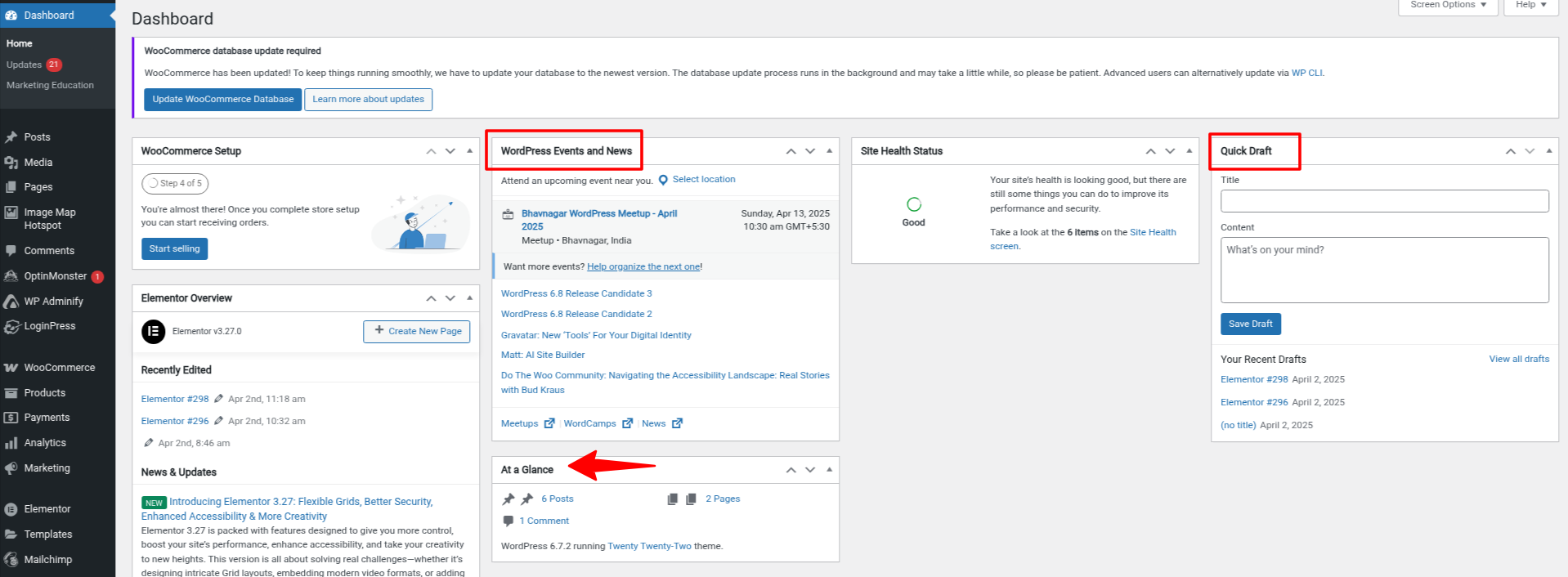Click the location pin icon by Select location

[x=663, y=180]
